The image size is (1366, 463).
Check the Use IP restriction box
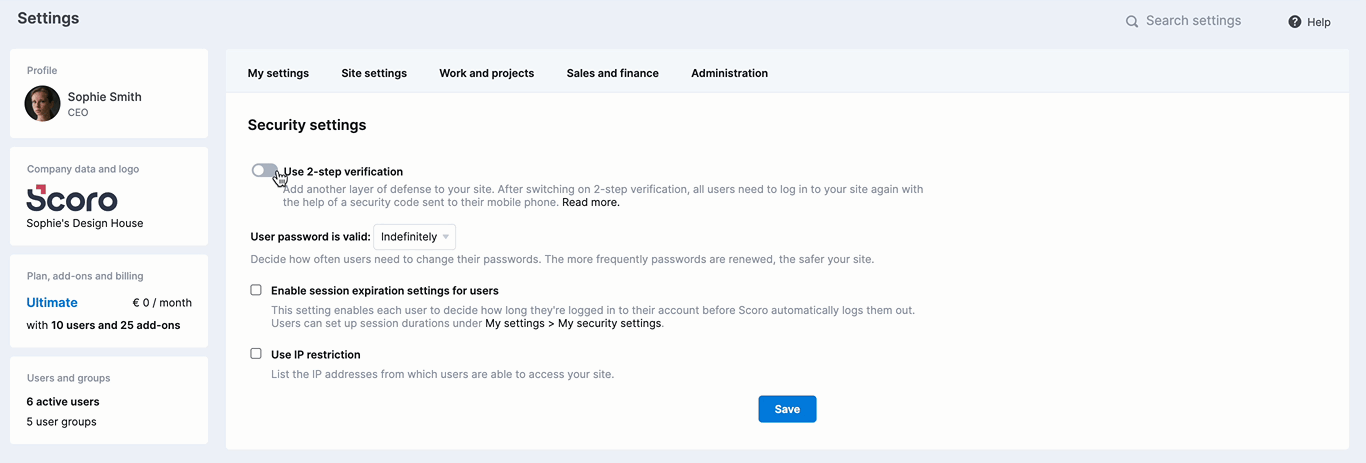pos(256,354)
